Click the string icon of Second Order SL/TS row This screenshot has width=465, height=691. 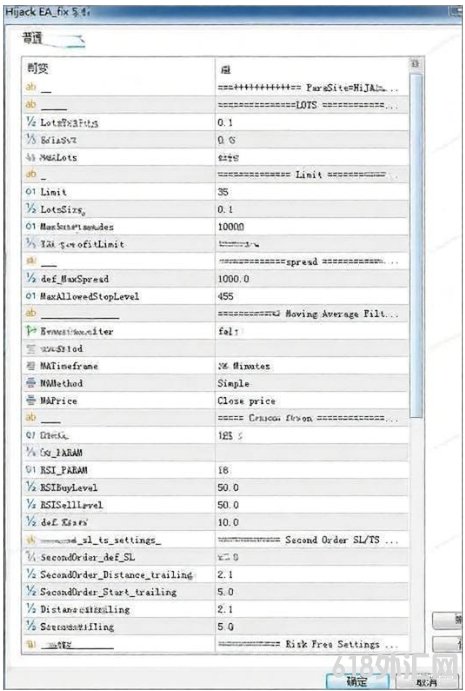pyautogui.click(x=30, y=540)
